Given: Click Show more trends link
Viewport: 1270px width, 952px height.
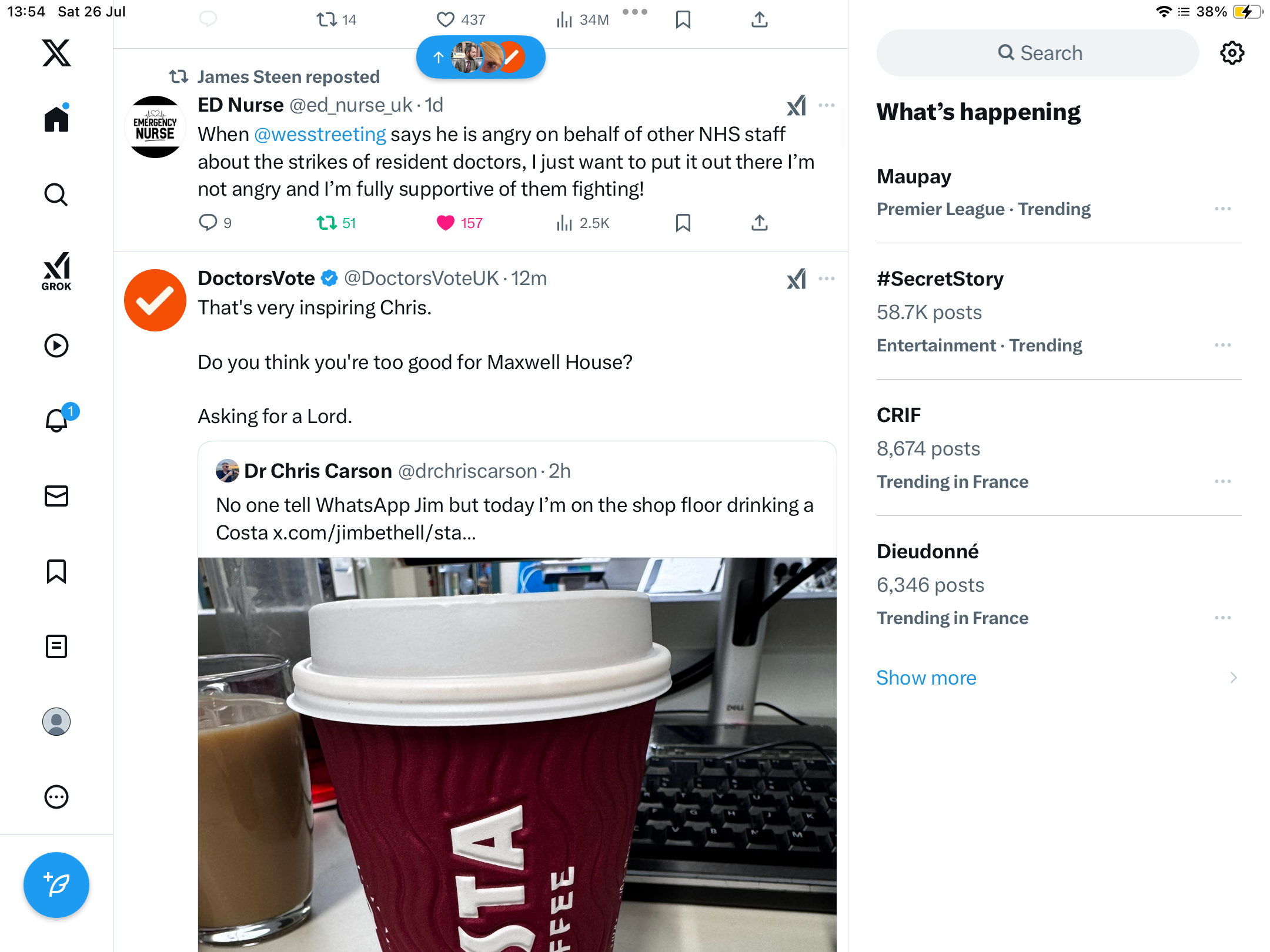Looking at the screenshot, I should click(x=926, y=678).
